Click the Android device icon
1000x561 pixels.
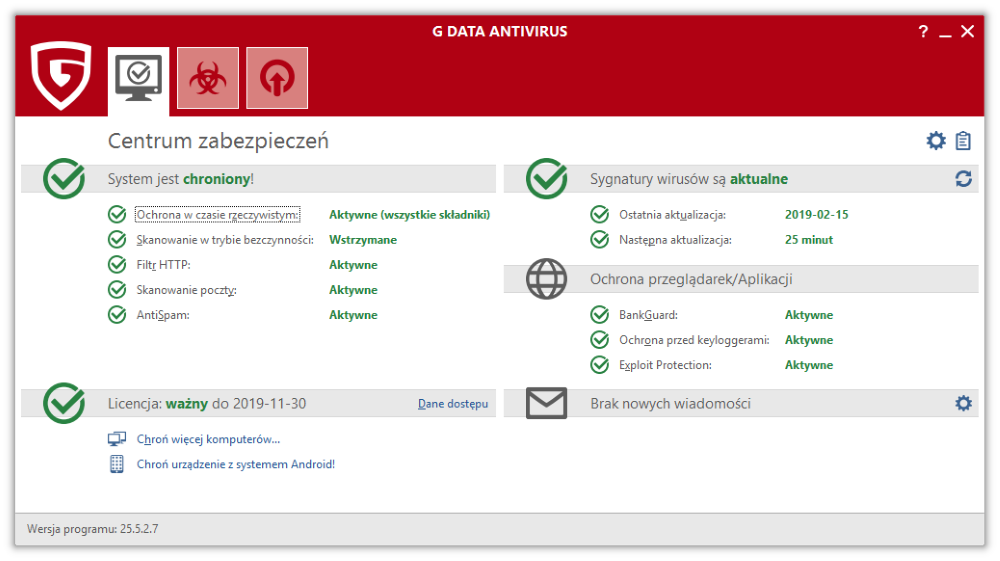[x=117, y=464]
